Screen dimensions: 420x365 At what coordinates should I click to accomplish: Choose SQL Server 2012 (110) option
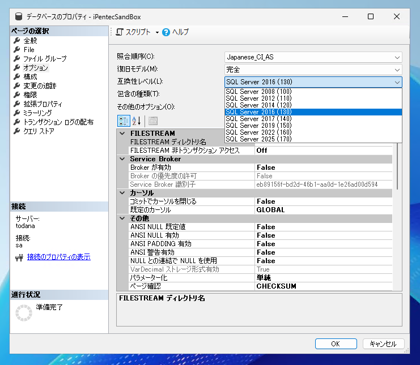(313, 98)
